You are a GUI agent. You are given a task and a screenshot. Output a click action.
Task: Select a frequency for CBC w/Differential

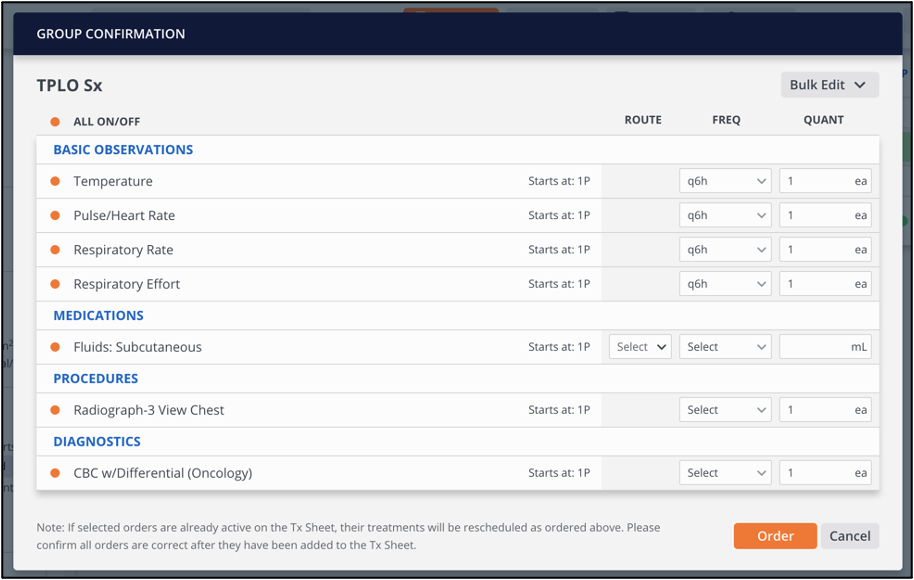725,473
